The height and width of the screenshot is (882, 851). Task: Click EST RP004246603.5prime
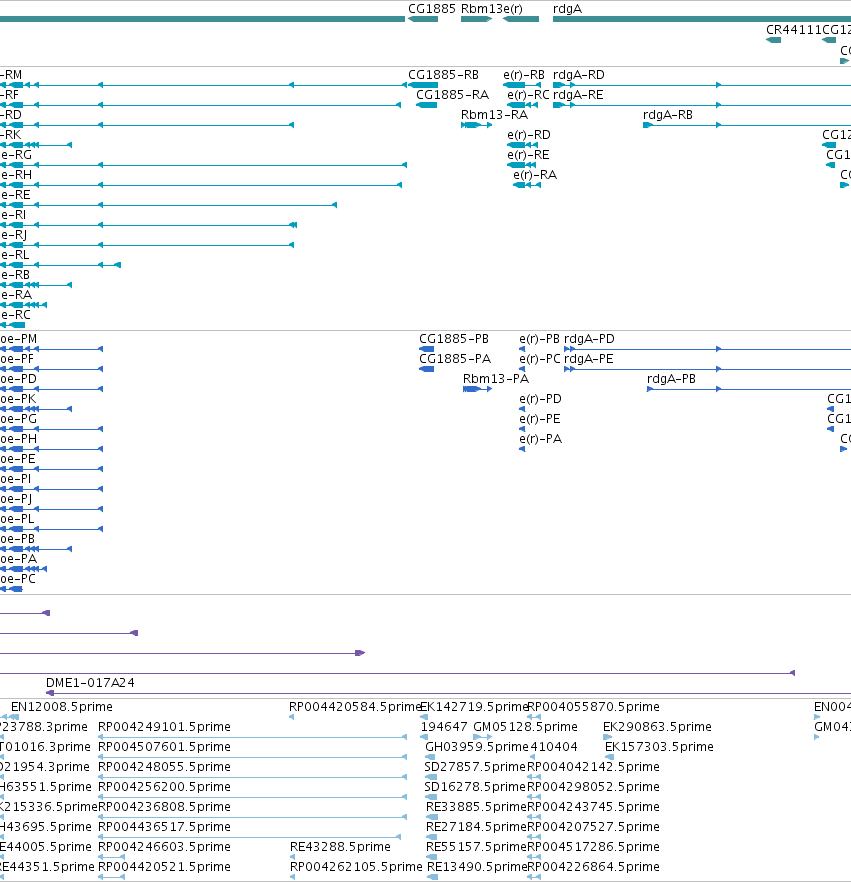click(164, 847)
